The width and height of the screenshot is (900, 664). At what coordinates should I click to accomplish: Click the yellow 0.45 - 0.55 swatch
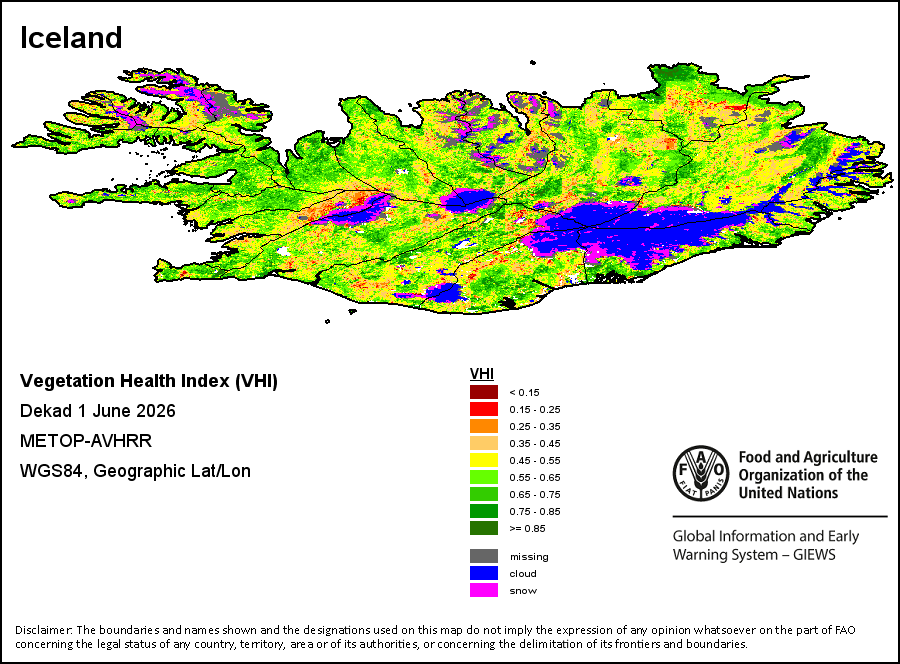click(x=484, y=460)
